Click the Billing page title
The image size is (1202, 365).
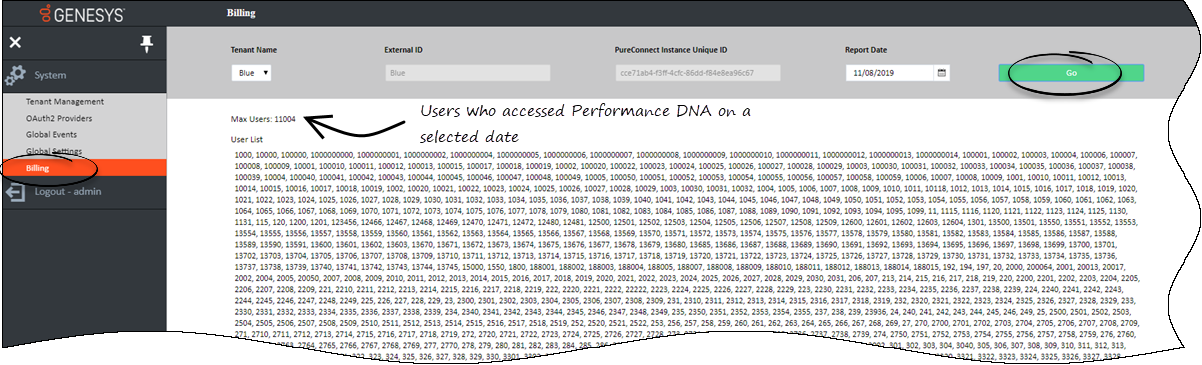tap(241, 15)
